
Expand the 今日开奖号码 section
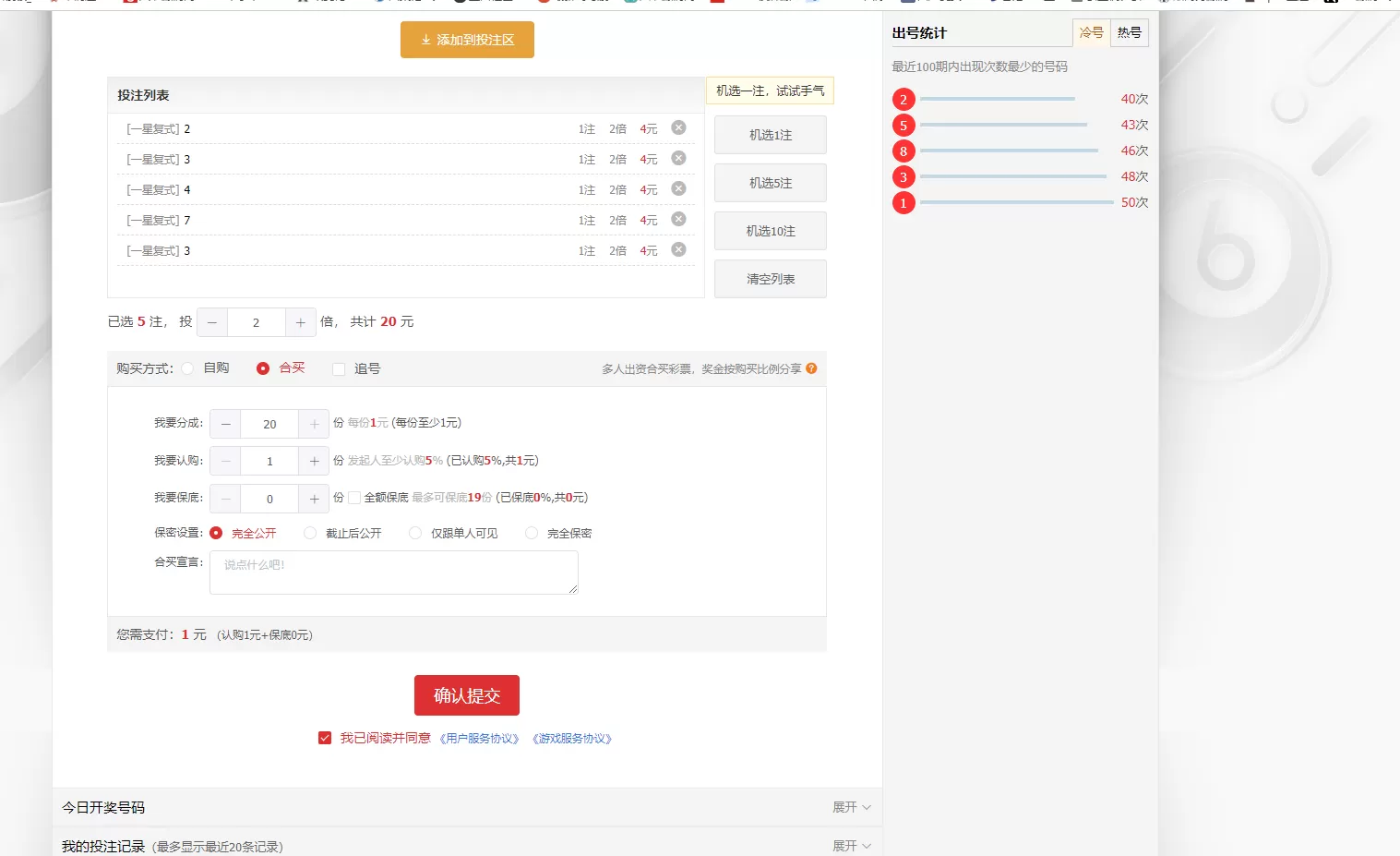click(850, 806)
